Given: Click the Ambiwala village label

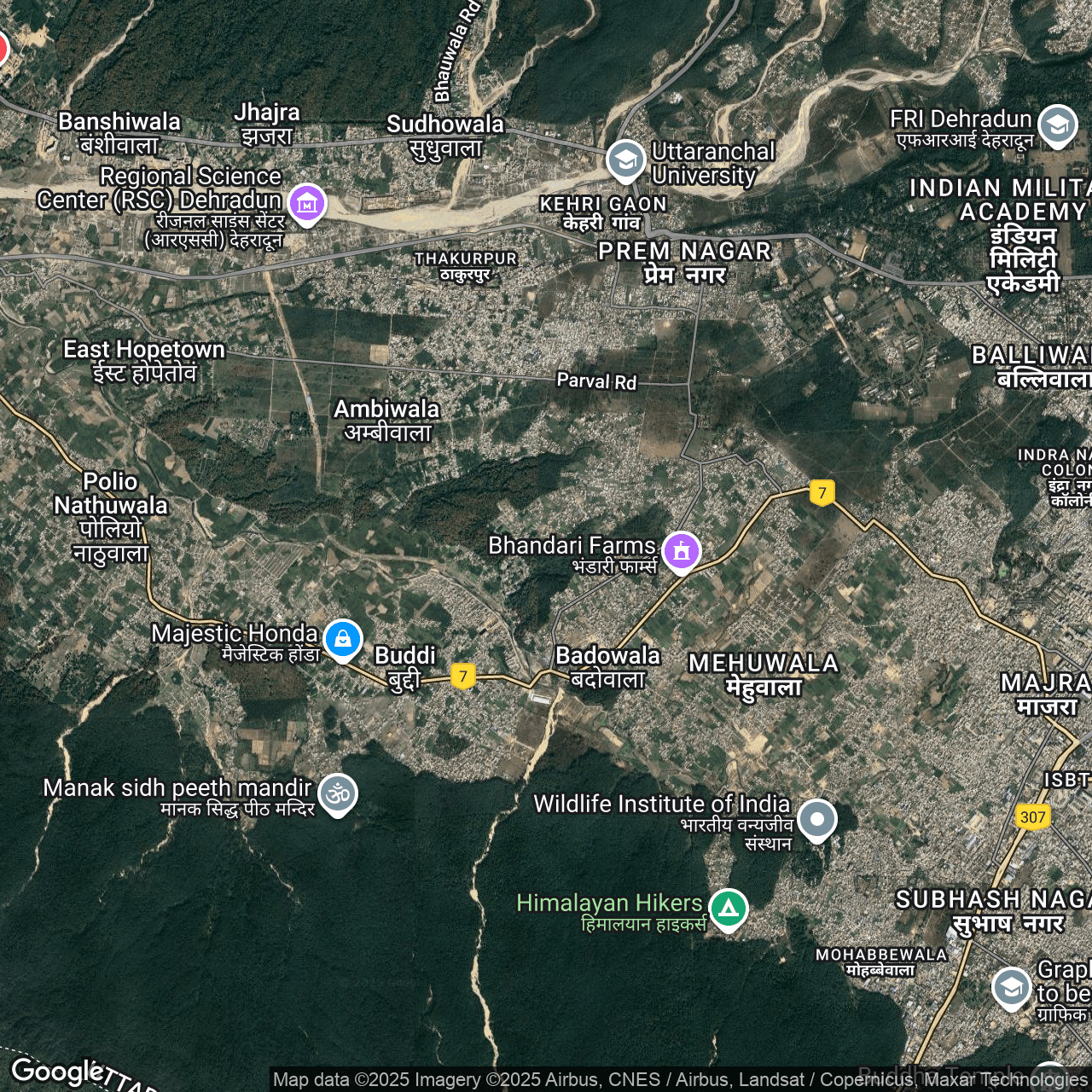Looking at the screenshot, I should coord(386,420).
